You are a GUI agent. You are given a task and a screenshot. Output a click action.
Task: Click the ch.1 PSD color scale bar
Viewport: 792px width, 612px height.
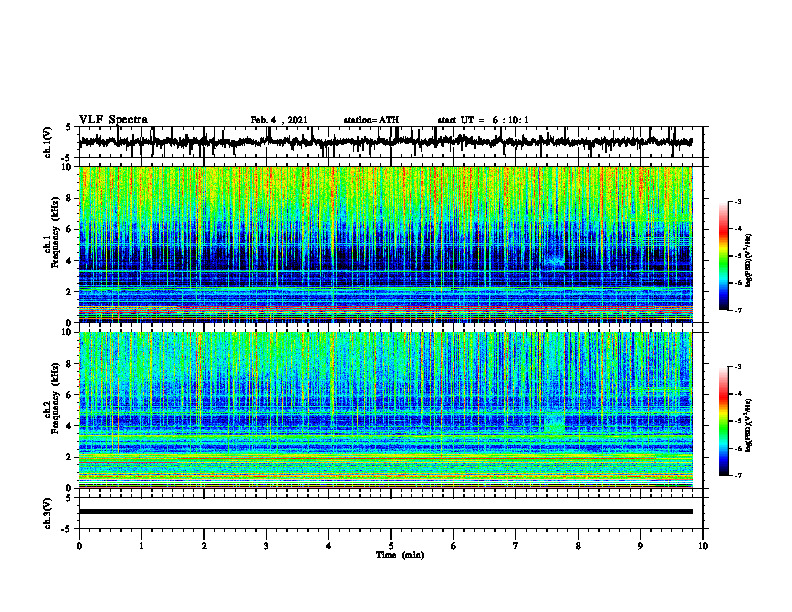pyautogui.click(x=723, y=256)
